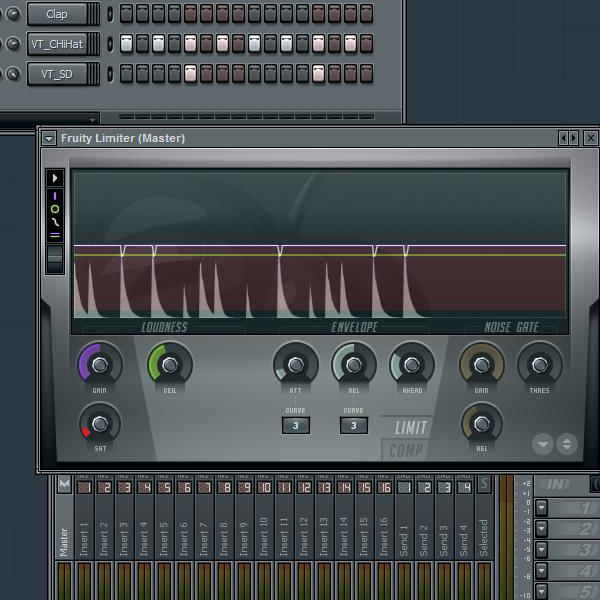This screenshot has width=600, height=600.
Task: Open effect slot 5 dropdown arrow in mixer
Action: [541, 592]
